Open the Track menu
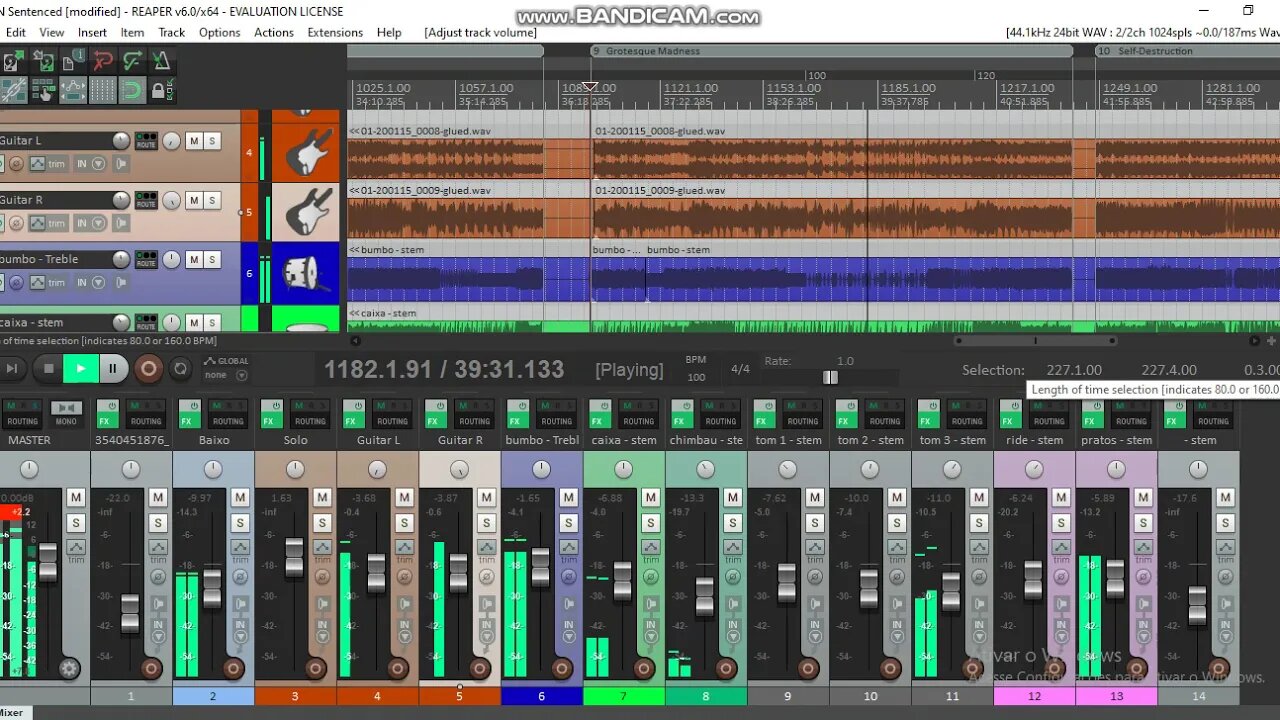Viewport: 1280px width, 720px height. pyautogui.click(x=171, y=32)
